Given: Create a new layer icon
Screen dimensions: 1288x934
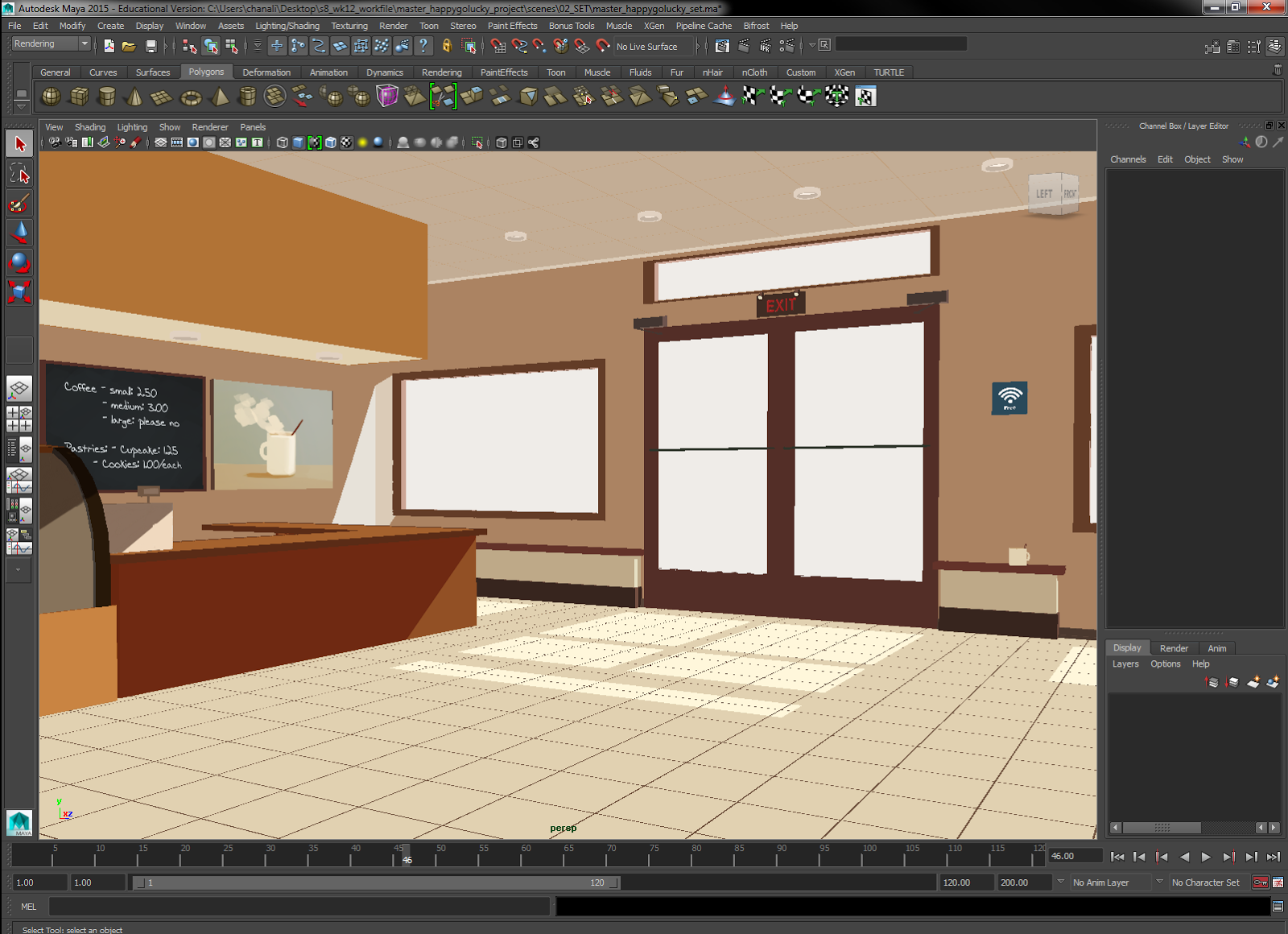Looking at the screenshot, I should click(x=1253, y=682).
